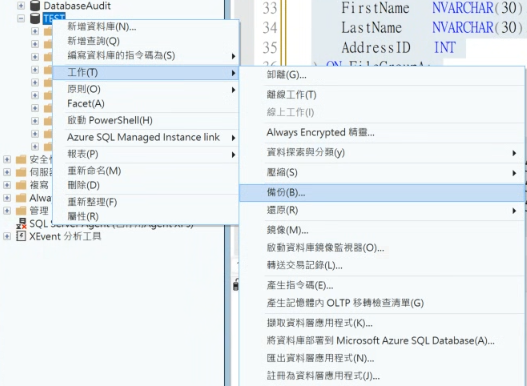Image resolution: width=527 pixels, height=386 pixels.
Task: Select the 複寫 tree item
Action: tap(39, 185)
